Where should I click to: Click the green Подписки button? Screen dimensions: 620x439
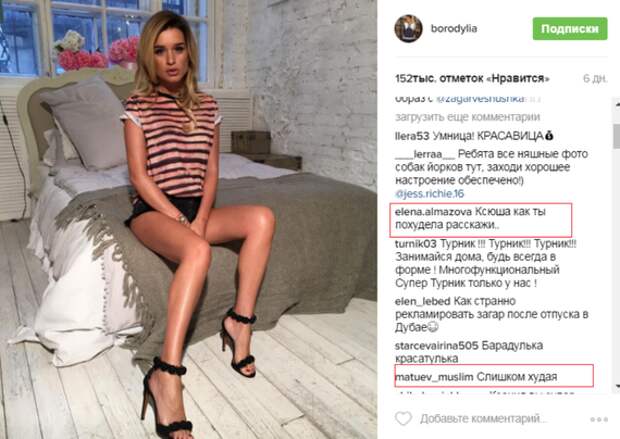[x=570, y=28]
